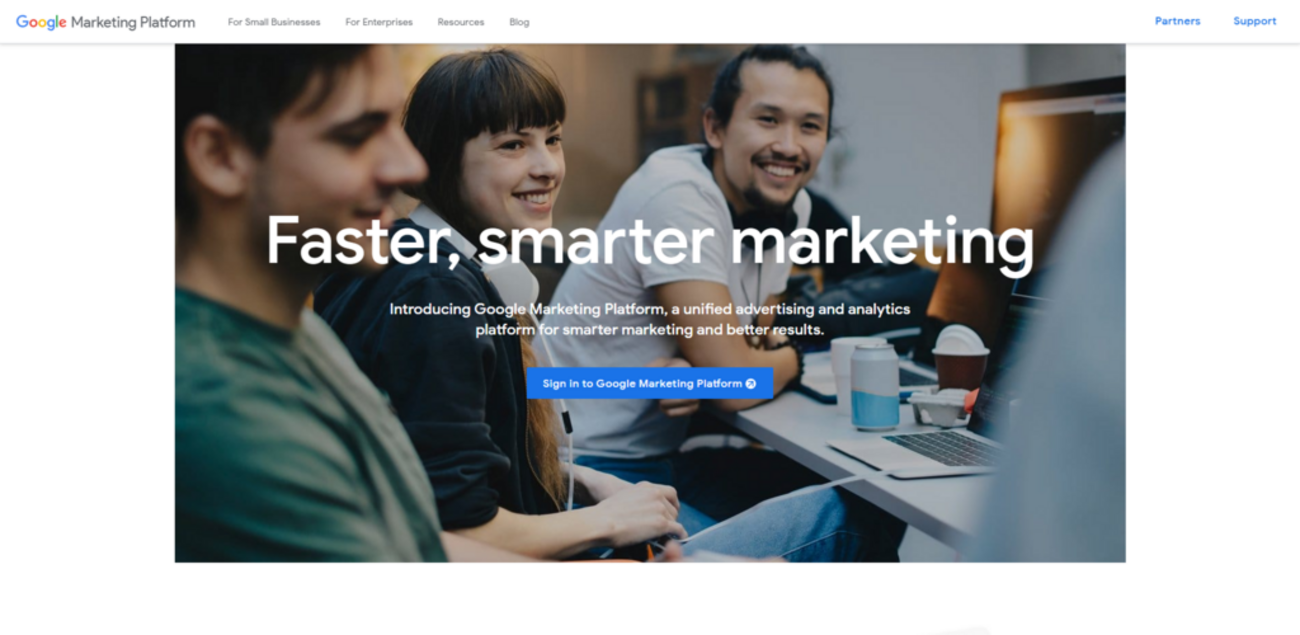
Task: Open the For Small Businesses menu
Action: coord(274,22)
